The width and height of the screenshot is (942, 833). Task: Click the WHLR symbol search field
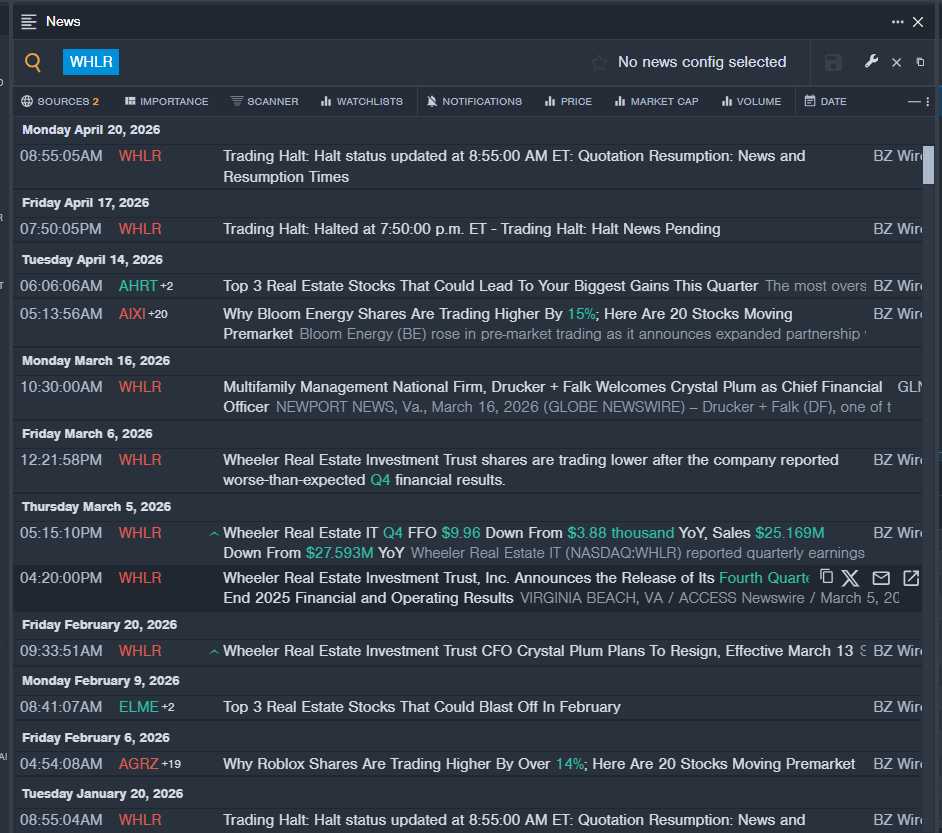pos(91,63)
